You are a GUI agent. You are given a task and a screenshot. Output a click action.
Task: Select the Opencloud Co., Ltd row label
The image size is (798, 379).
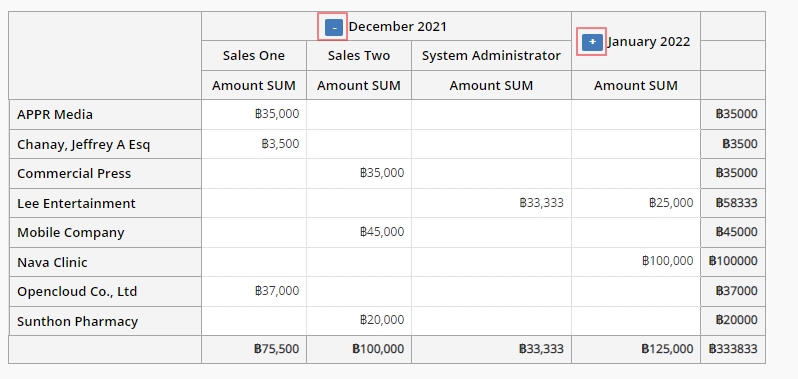coord(105,291)
